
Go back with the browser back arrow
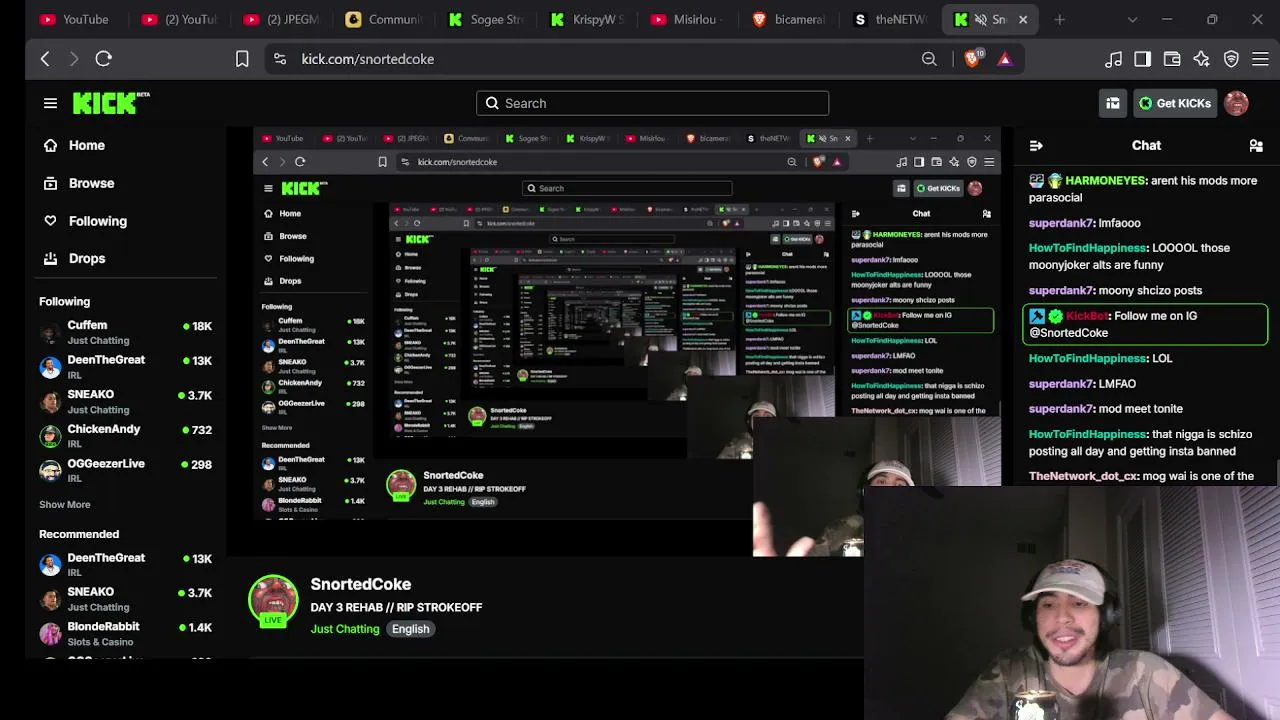click(x=45, y=59)
